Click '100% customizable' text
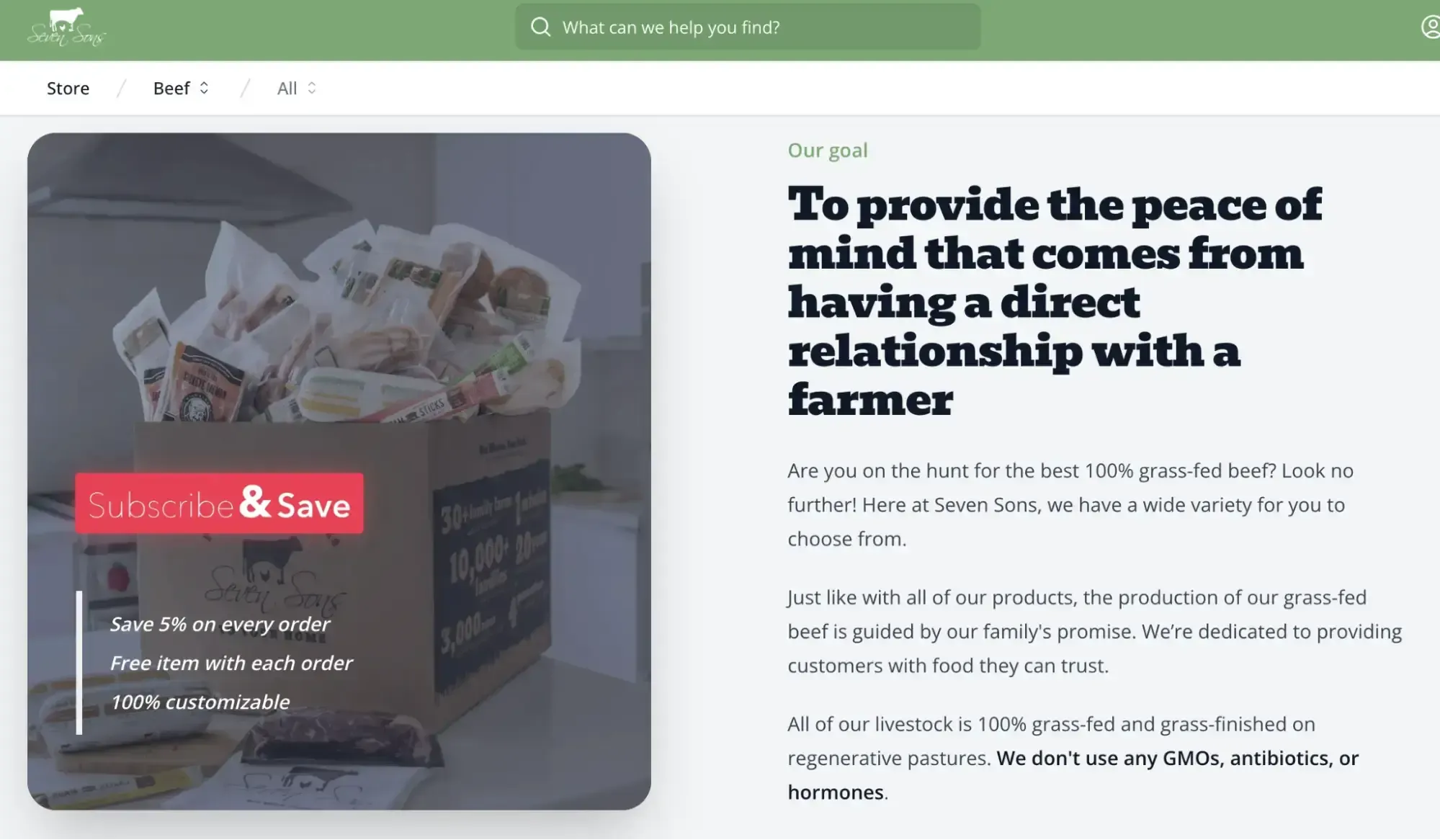The image size is (1440, 840). pos(200,702)
